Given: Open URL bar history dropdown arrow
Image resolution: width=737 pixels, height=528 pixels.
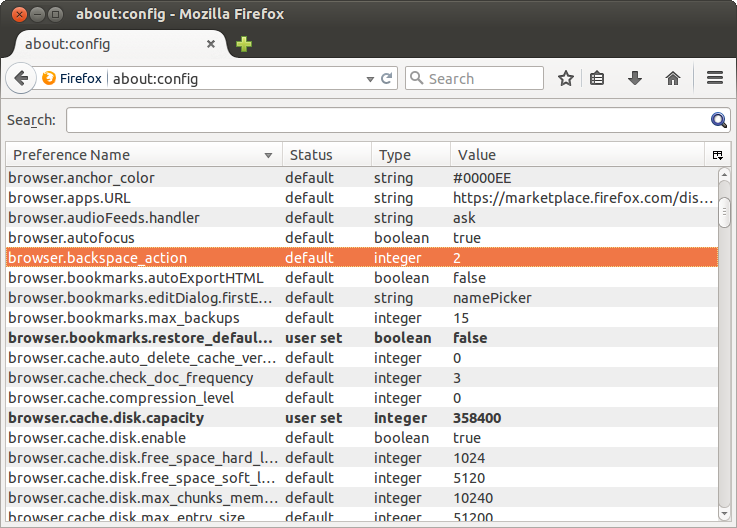Looking at the screenshot, I should [370, 79].
